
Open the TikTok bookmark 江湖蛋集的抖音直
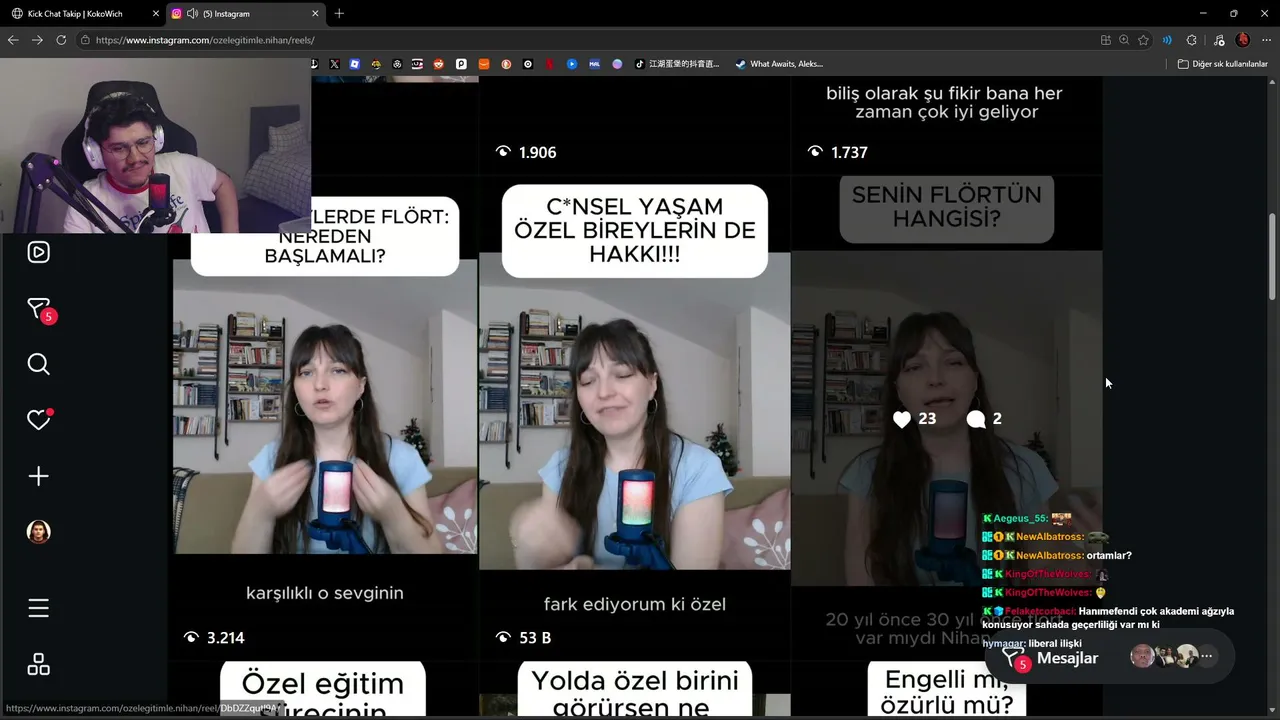tap(677, 64)
